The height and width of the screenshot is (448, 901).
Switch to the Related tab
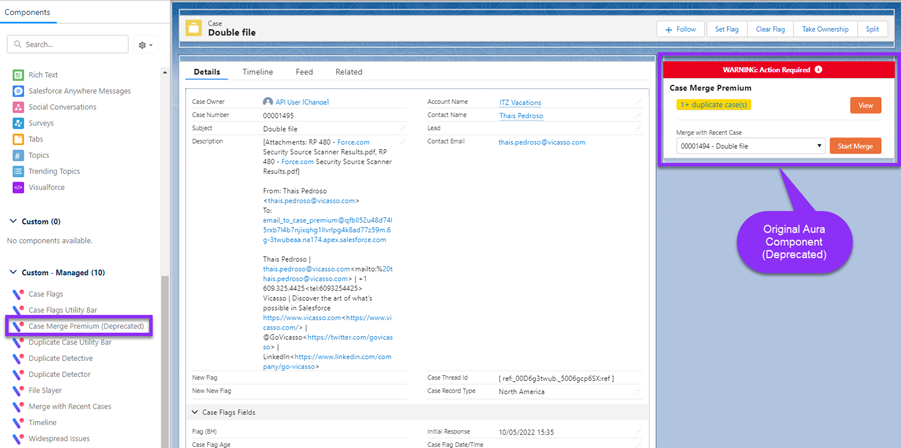click(x=349, y=72)
